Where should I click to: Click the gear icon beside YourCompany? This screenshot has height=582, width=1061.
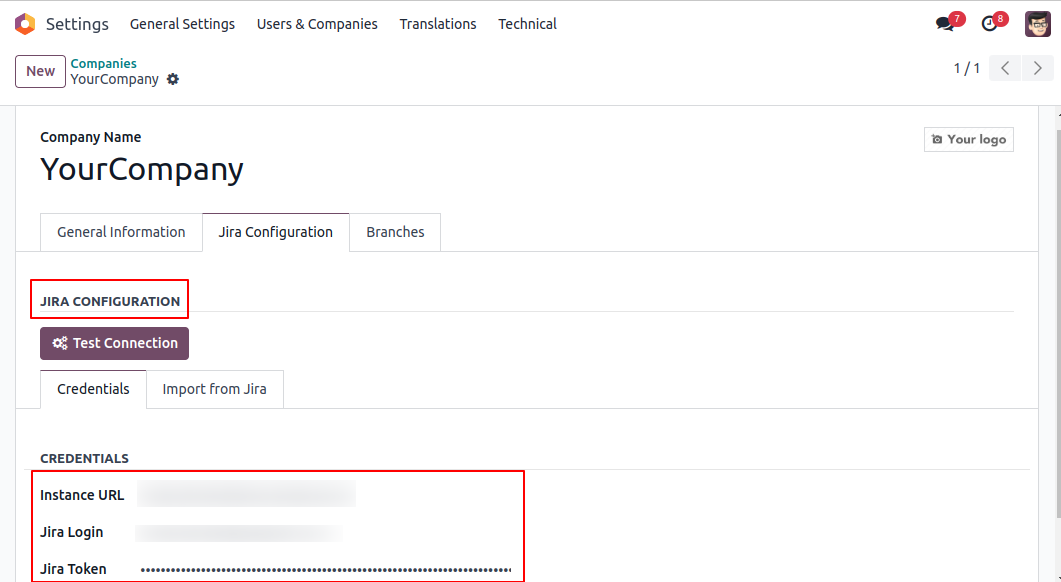173,79
